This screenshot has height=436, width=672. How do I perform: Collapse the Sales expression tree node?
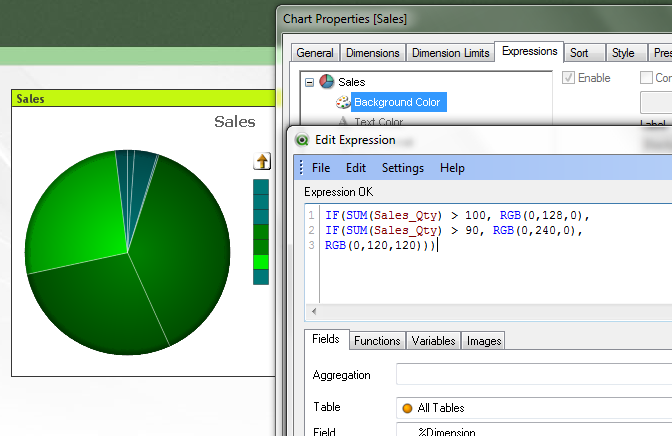click(x=309, y=82)
